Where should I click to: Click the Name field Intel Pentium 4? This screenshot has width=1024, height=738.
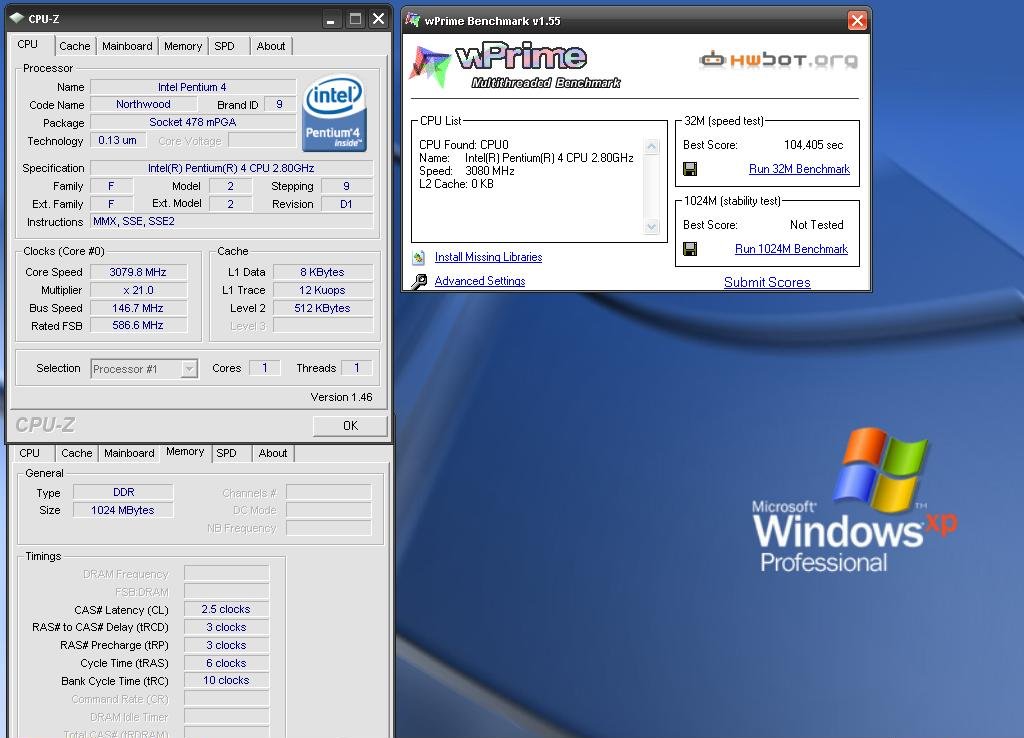(x=192, y=87)
